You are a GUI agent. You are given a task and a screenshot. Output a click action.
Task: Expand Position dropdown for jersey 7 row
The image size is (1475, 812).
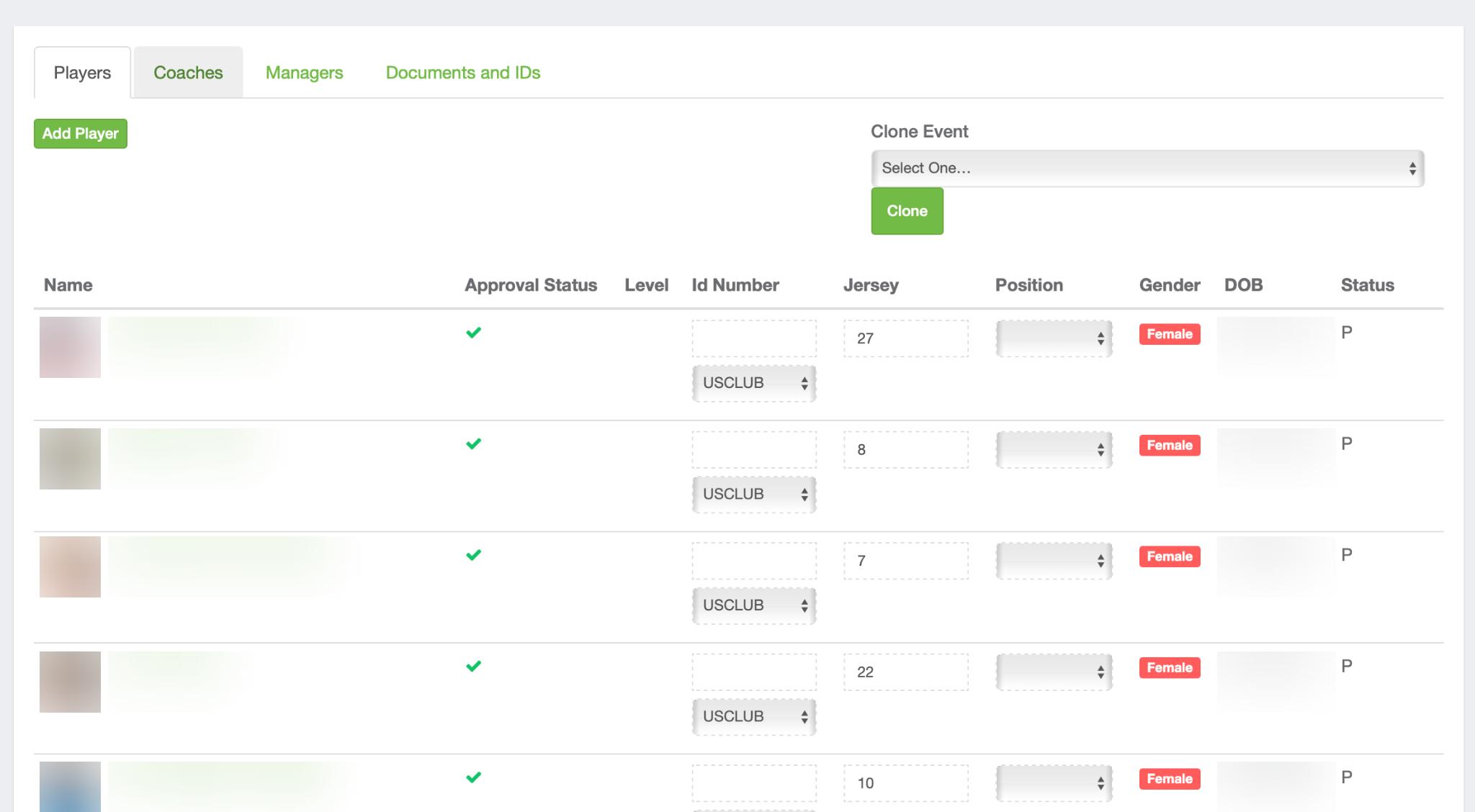(x=1054, y=561)
